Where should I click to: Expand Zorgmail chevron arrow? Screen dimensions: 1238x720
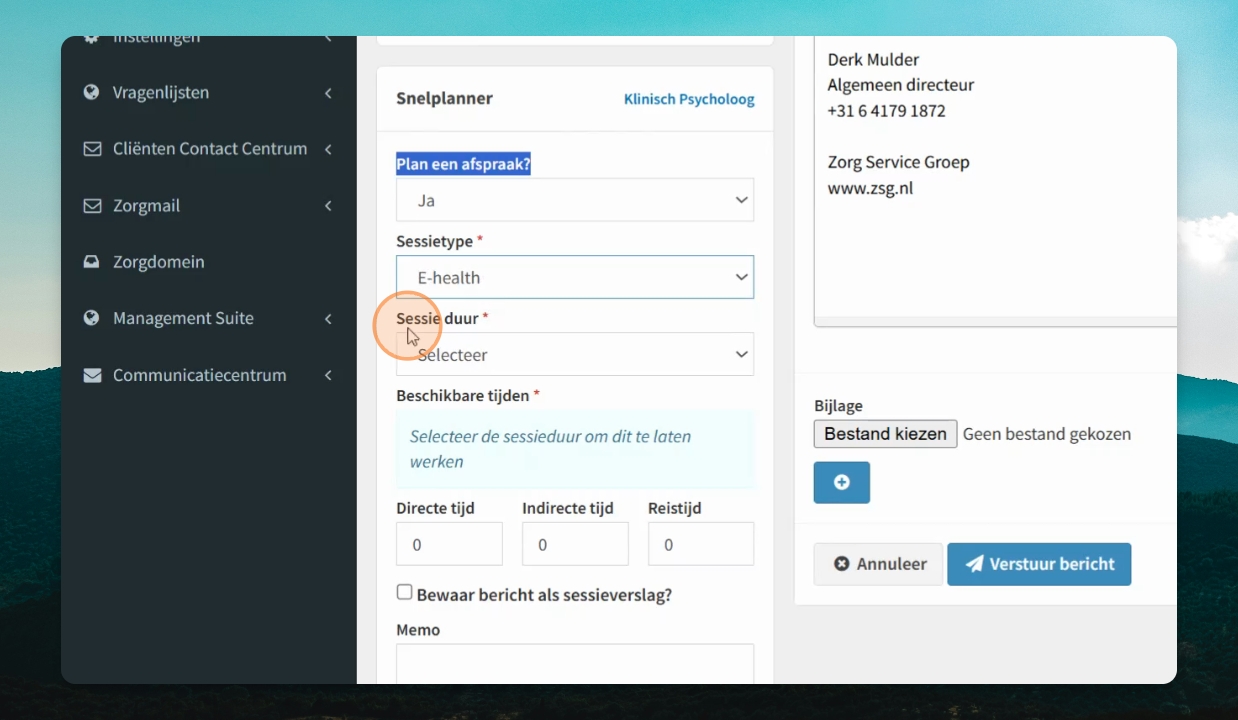pyautogui.click(x=328, y=206)
